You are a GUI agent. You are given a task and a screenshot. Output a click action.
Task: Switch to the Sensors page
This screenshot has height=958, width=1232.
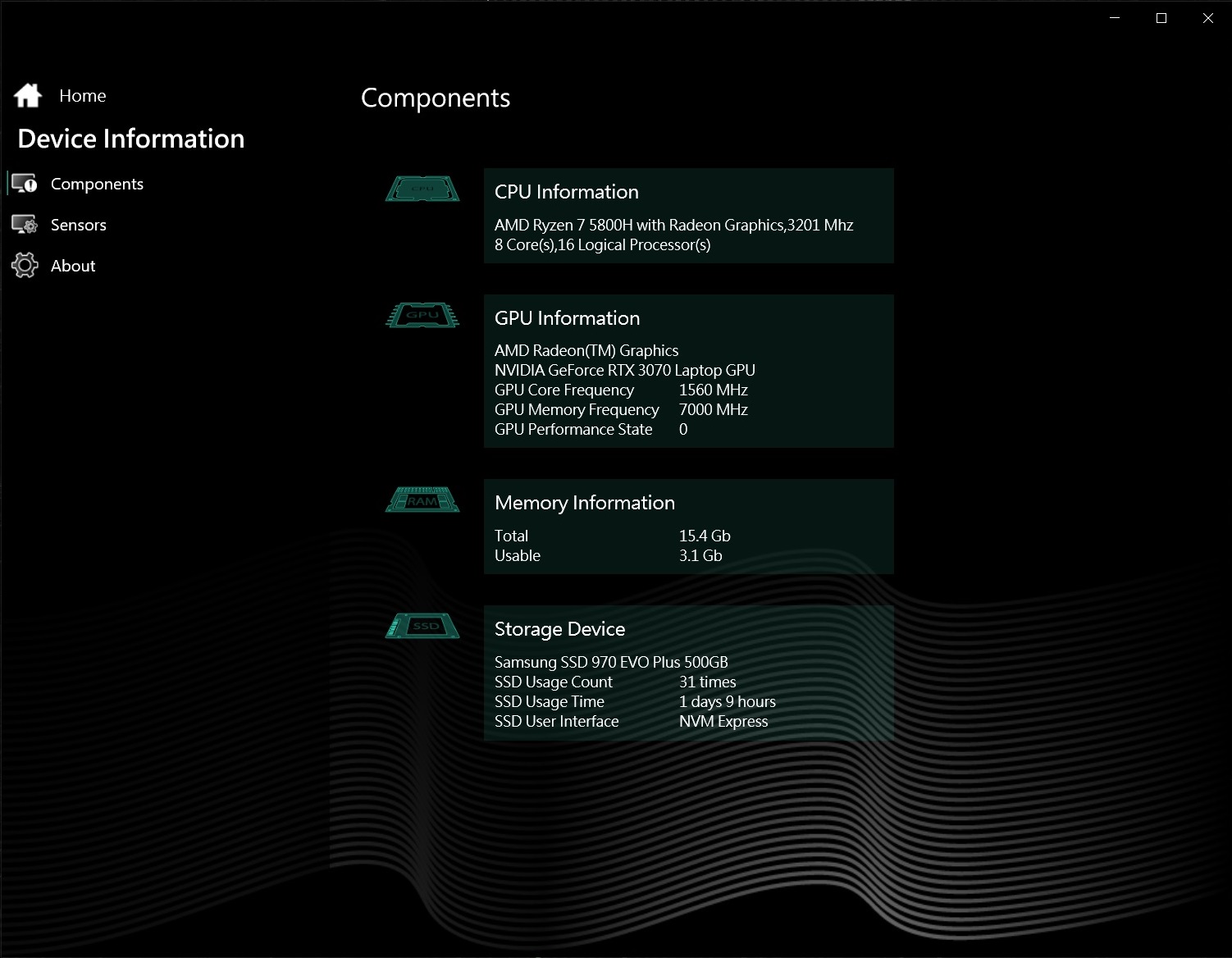(79, 225)
